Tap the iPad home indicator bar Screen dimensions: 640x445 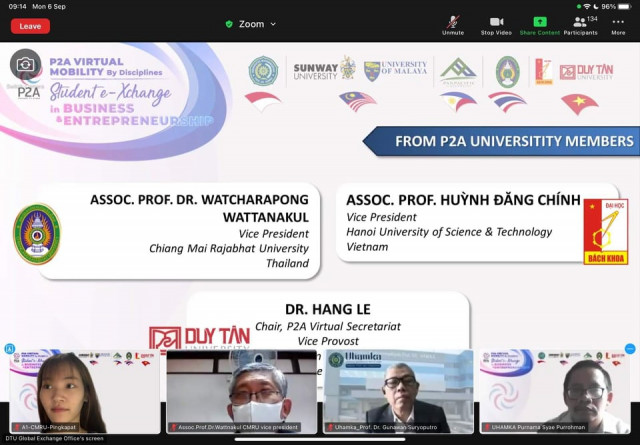point(320,440)
